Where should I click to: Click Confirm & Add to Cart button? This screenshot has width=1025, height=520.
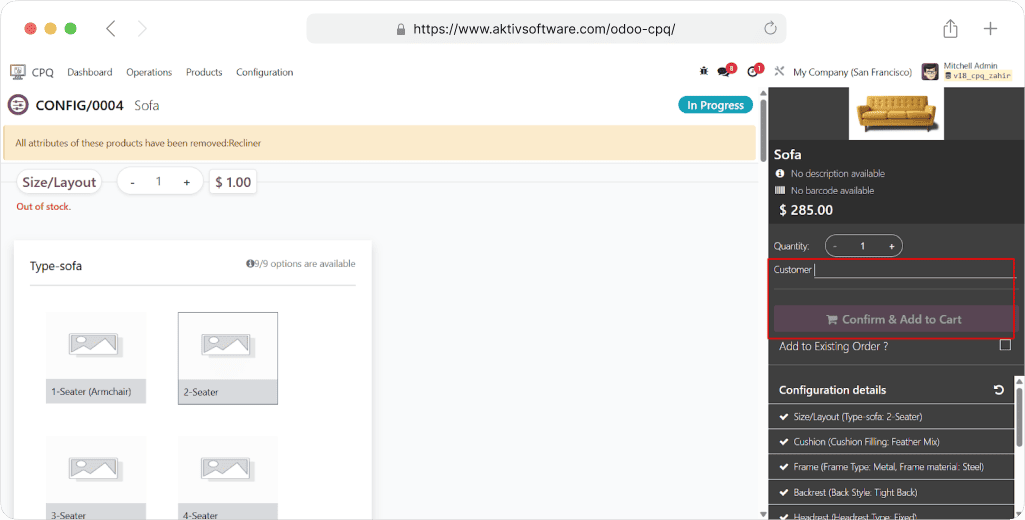[893, 319]
